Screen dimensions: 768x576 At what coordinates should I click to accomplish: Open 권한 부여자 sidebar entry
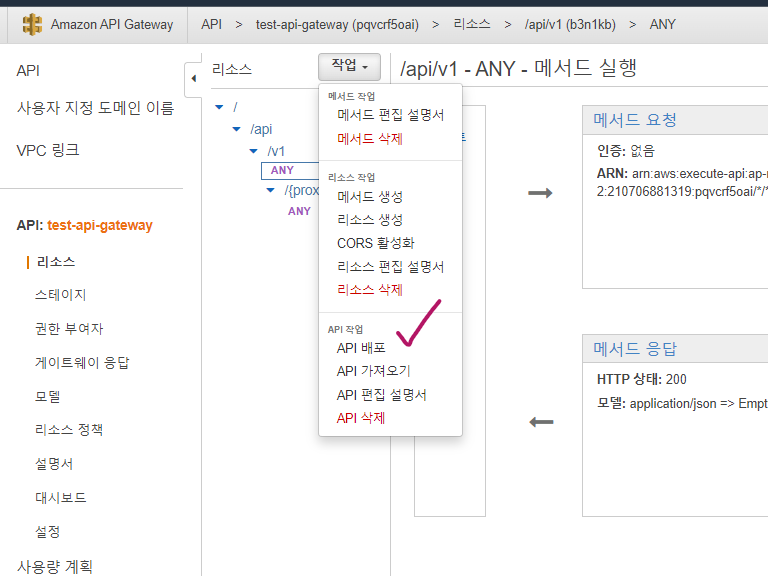[69, 329]
